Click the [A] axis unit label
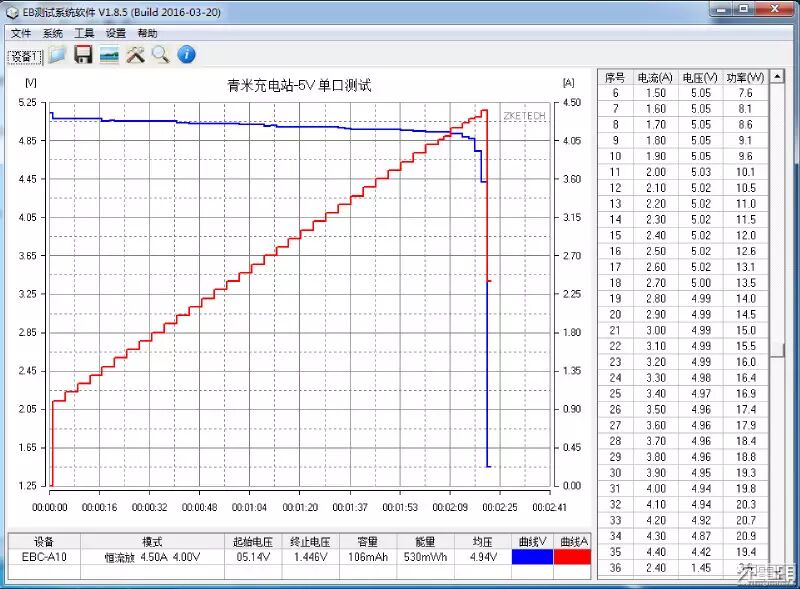800x589 pixels. pyautogui.click(x=568, y=83)
